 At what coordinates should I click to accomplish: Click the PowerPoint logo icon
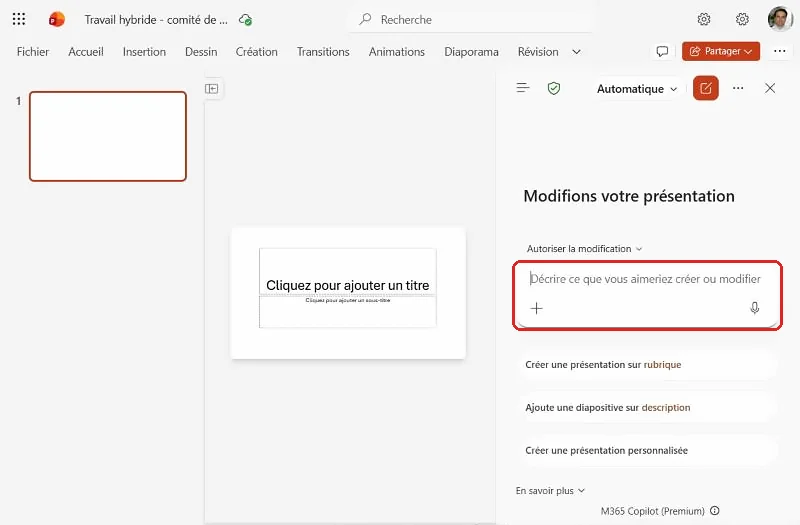pyautogui.click(x=57, y=19)
